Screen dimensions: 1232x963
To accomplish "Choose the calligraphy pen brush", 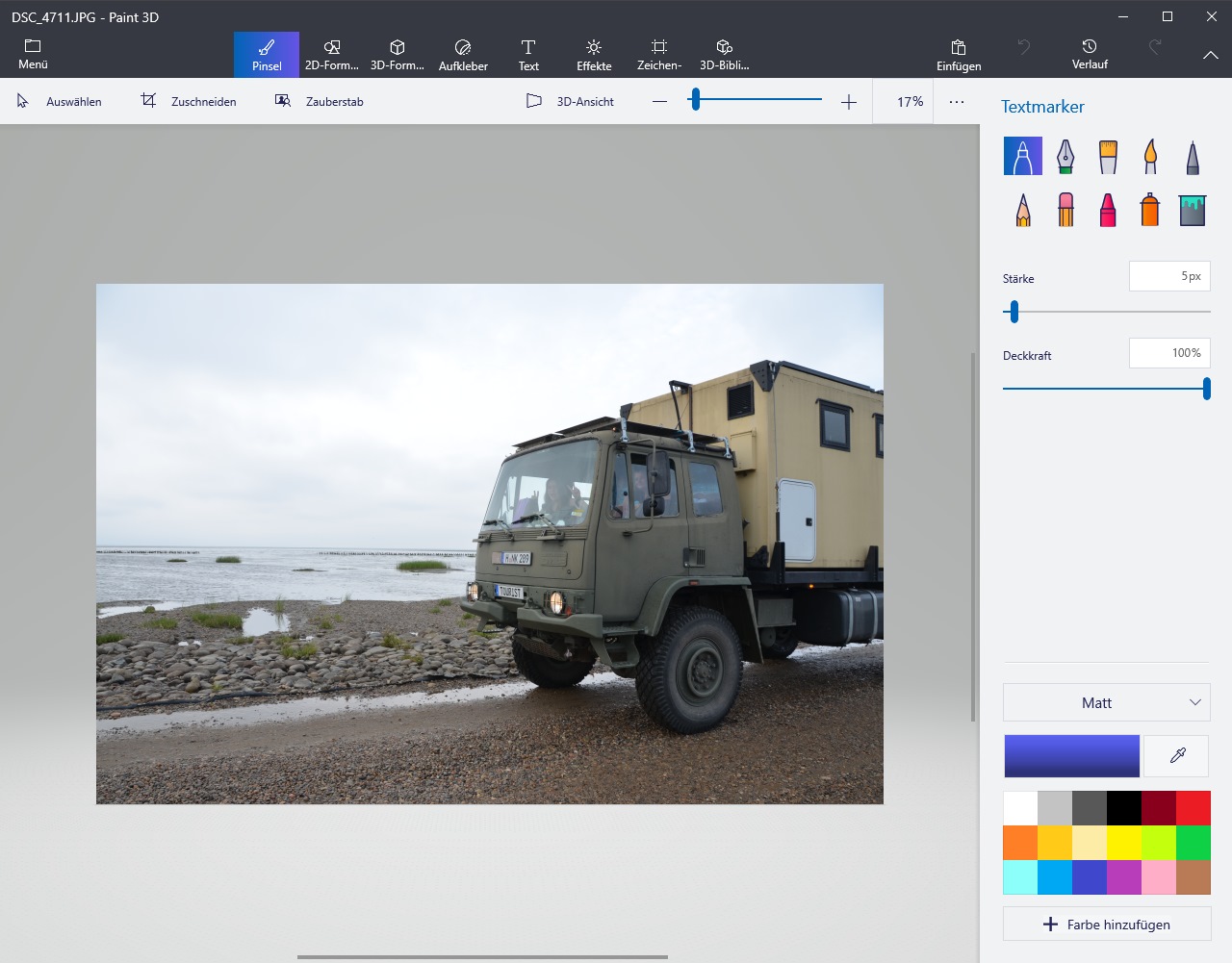I will (1065, 156).
